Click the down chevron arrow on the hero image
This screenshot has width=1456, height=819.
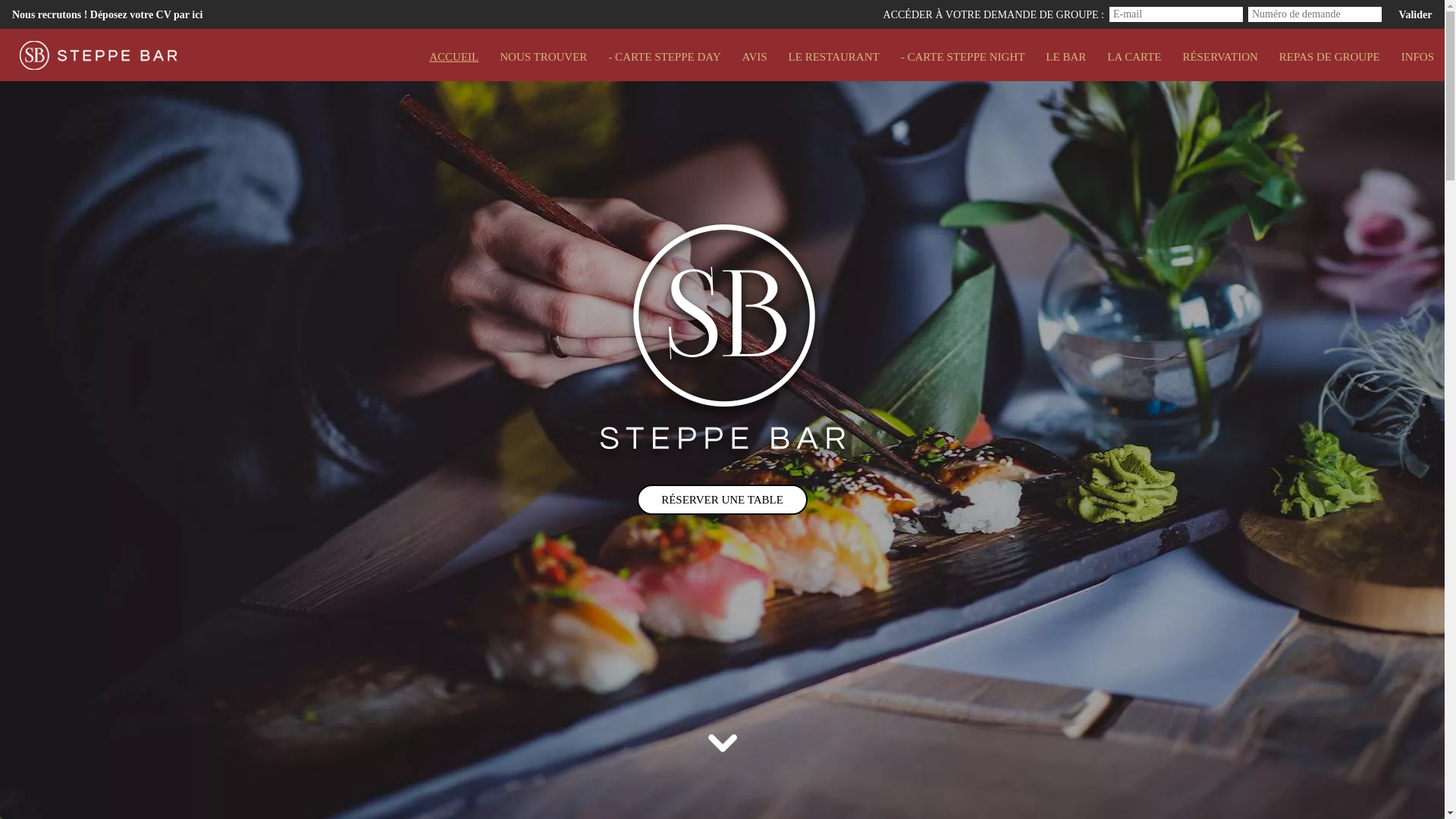[x=722, y=742]
